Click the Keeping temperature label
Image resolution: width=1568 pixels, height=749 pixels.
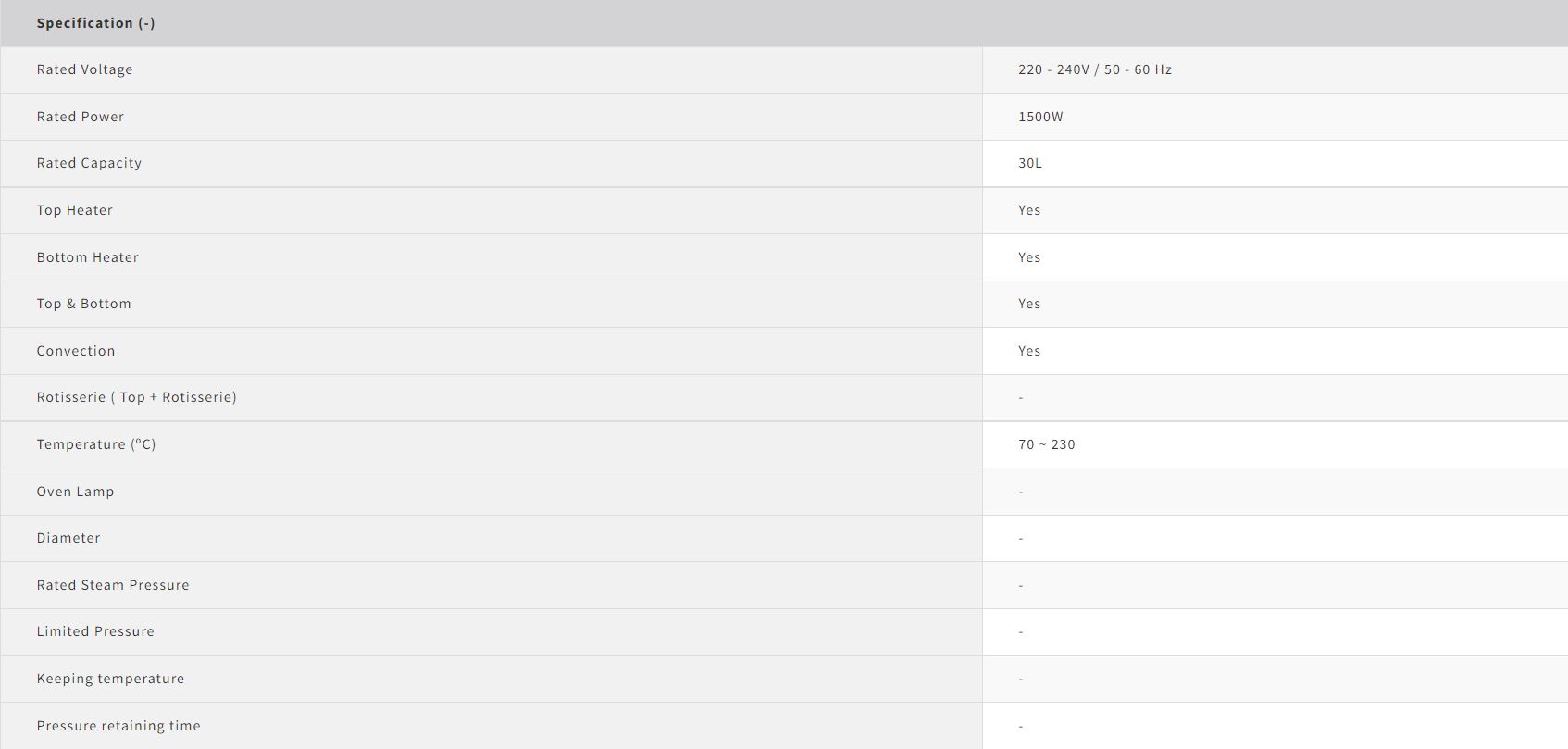(x=110, y=679)
